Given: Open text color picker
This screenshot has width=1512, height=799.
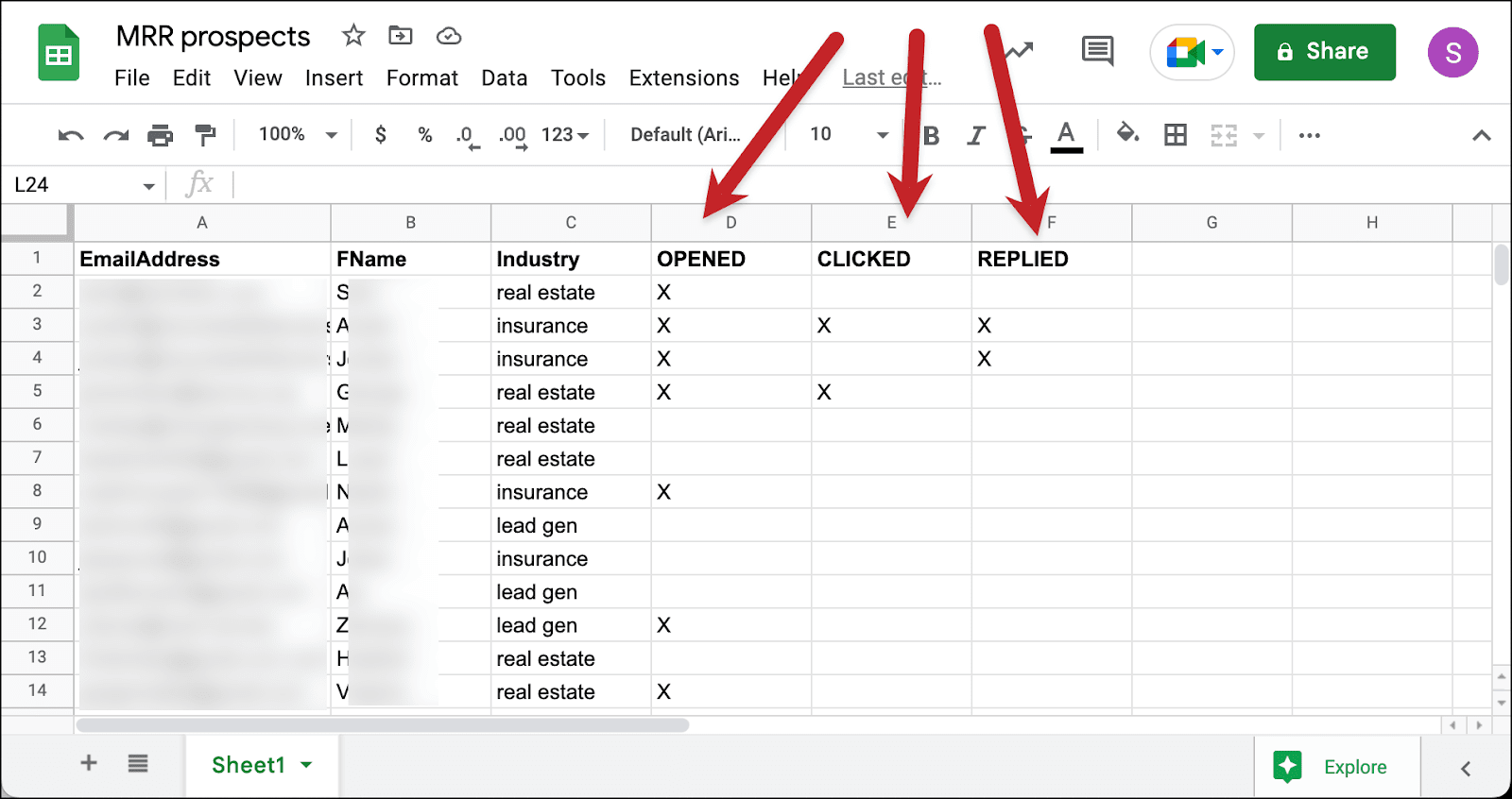Looking at the screenshot, I should pos(1066,137).
